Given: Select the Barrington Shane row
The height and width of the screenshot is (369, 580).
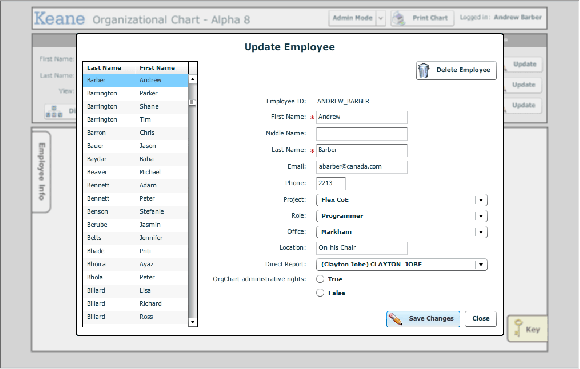Looking at the screenshot, I should click(x=136, y=106).
